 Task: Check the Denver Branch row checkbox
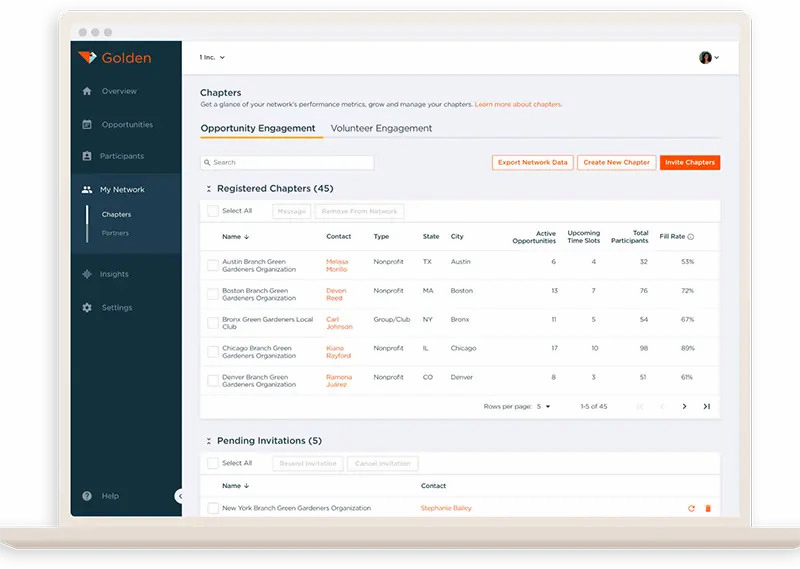coord(213,381)
